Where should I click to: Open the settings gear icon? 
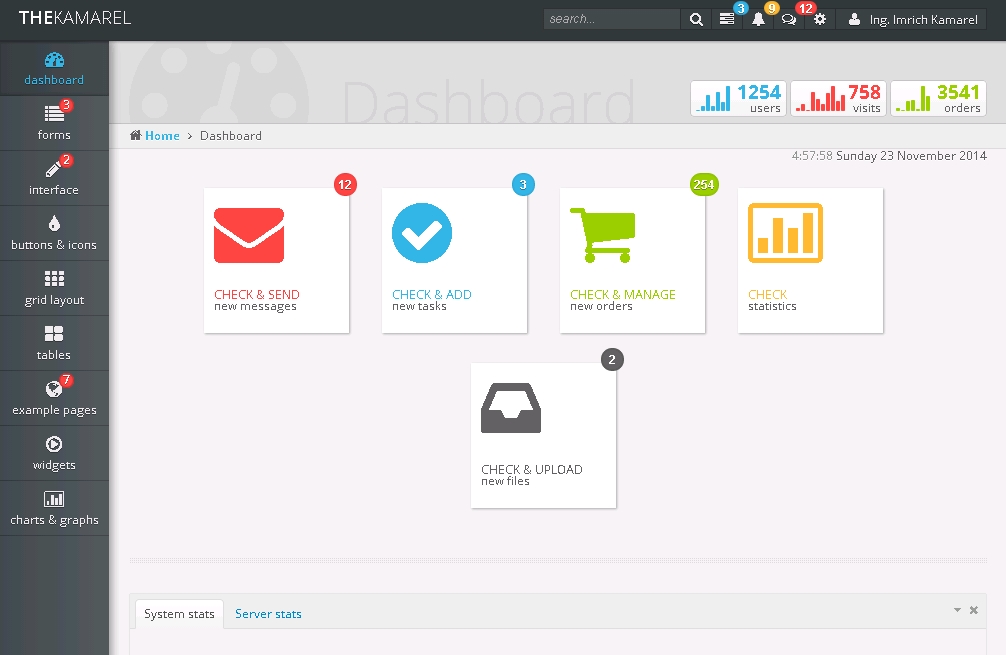[x=820, y=19]
